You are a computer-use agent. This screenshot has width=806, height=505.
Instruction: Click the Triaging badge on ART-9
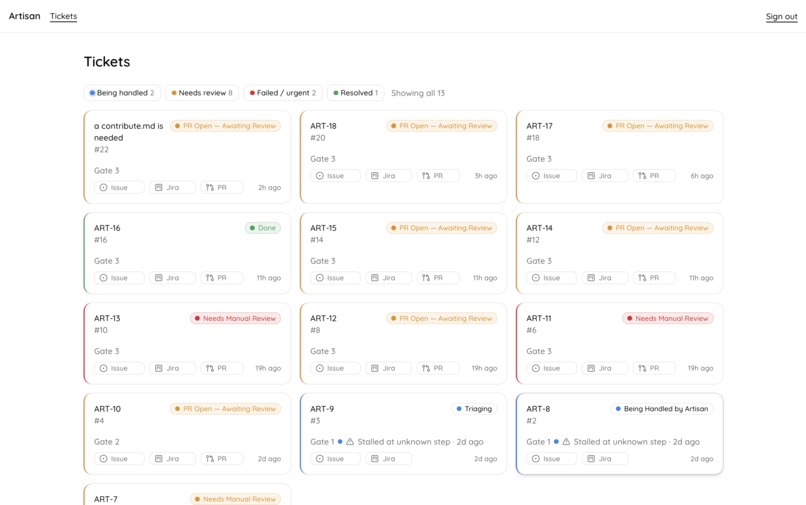474,409
